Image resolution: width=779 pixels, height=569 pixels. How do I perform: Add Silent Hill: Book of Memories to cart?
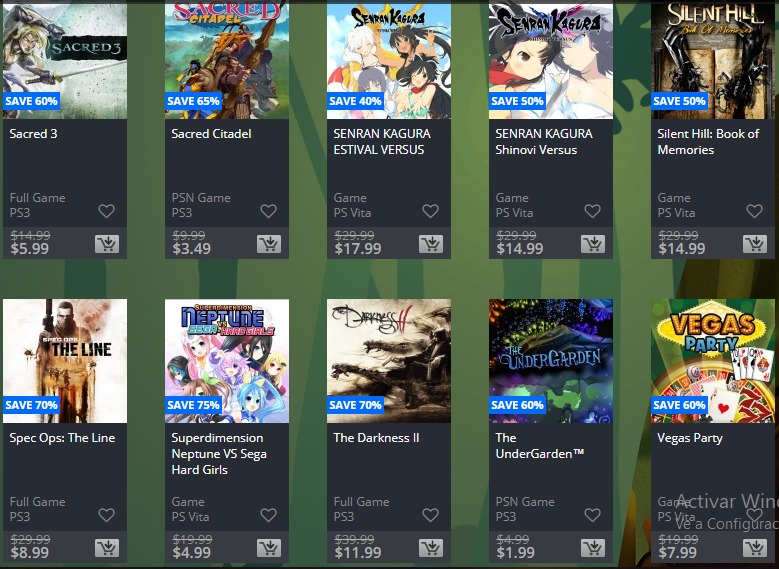point(755,244)
